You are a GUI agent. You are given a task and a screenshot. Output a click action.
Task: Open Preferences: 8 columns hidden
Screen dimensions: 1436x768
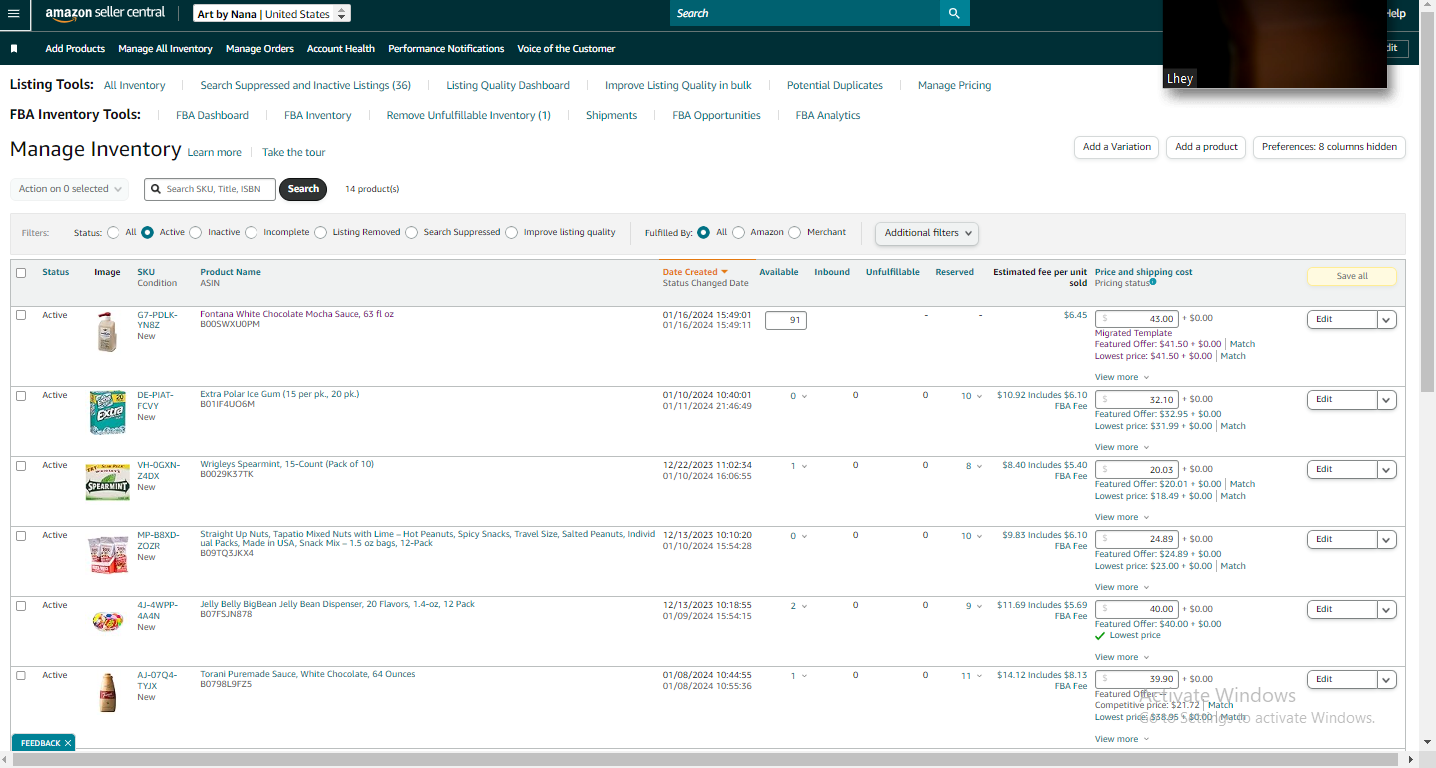tap(1329, 147)
